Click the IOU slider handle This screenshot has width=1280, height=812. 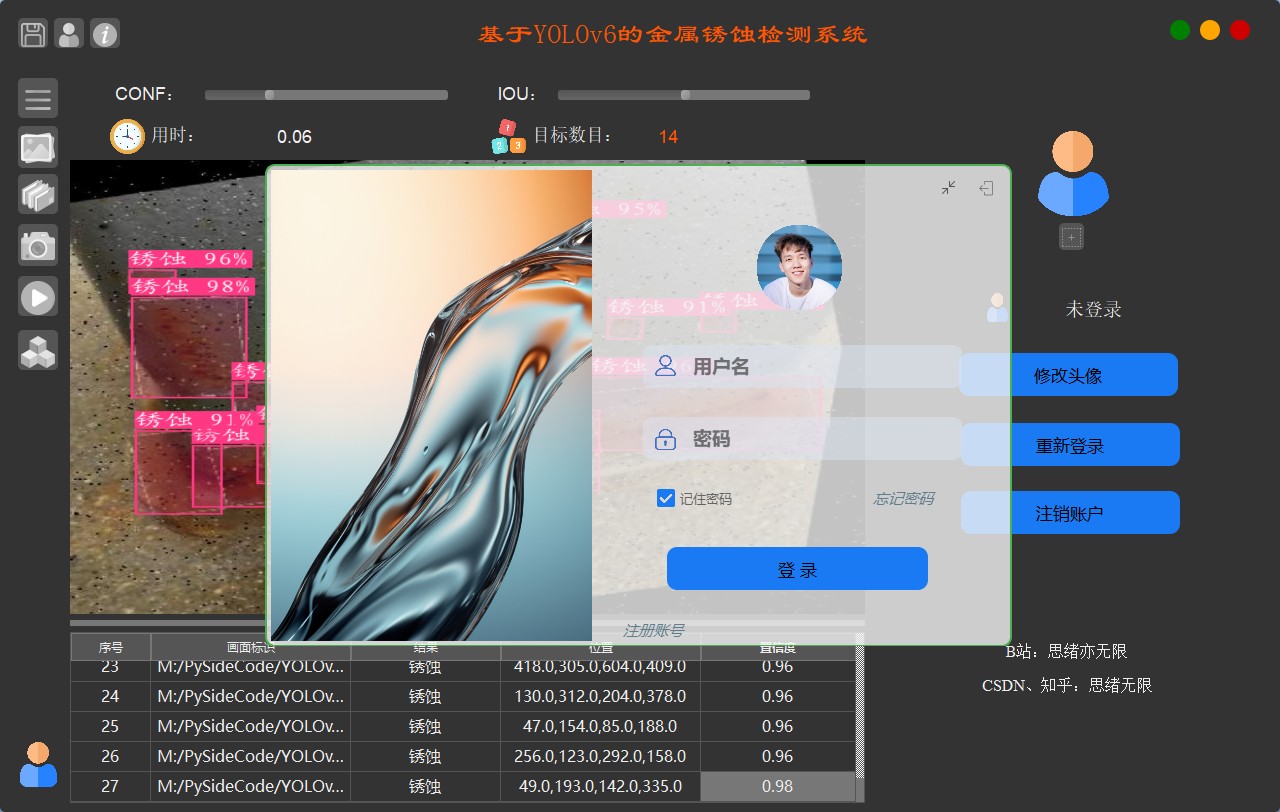coord(685,95)
